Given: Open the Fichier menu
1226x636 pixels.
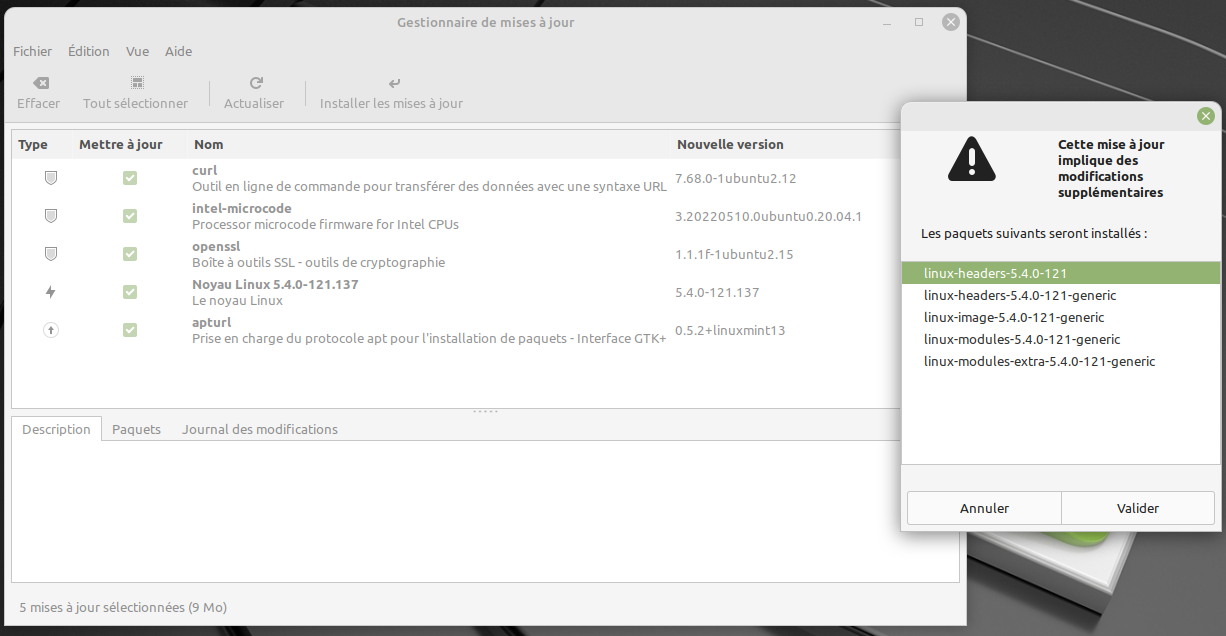Looking at the screenshot, I should (33, 51).
